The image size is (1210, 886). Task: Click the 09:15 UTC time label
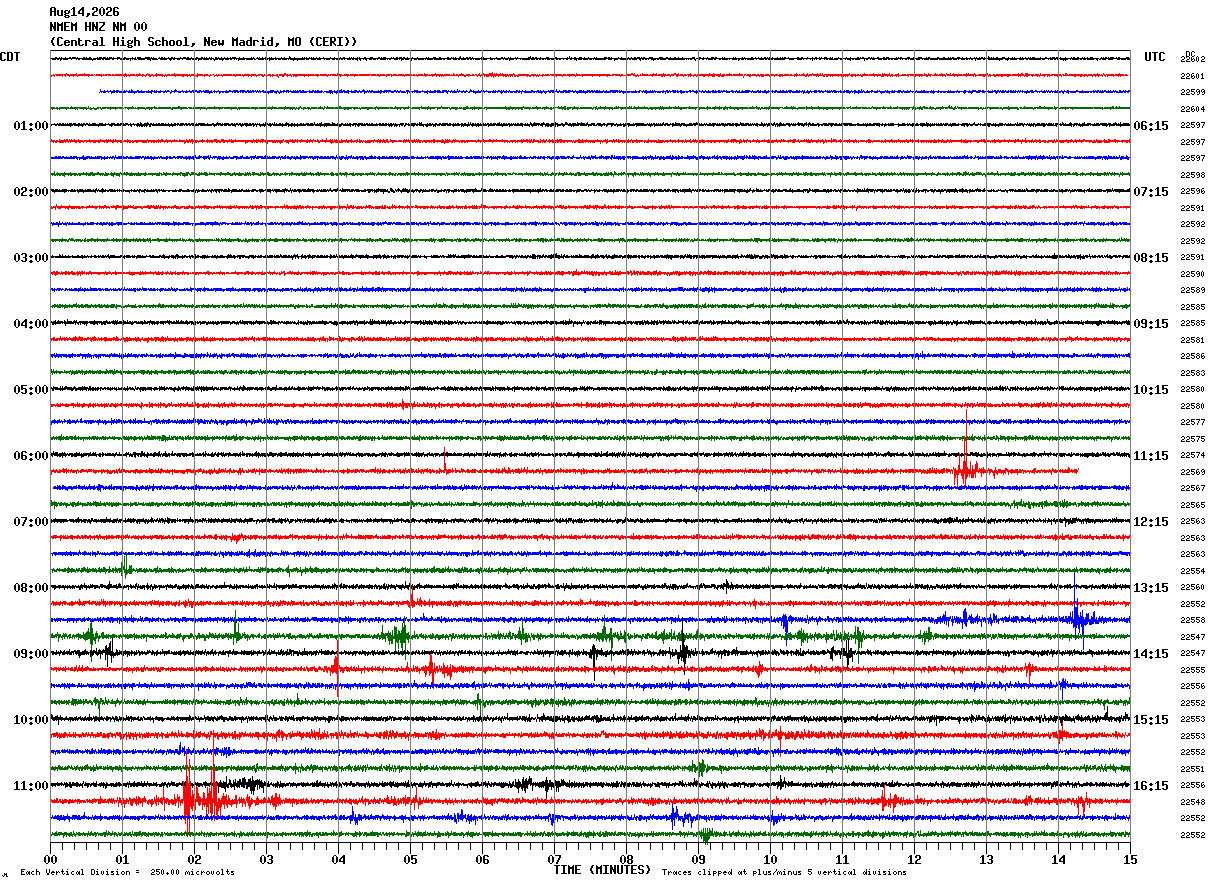point(1151,324)
